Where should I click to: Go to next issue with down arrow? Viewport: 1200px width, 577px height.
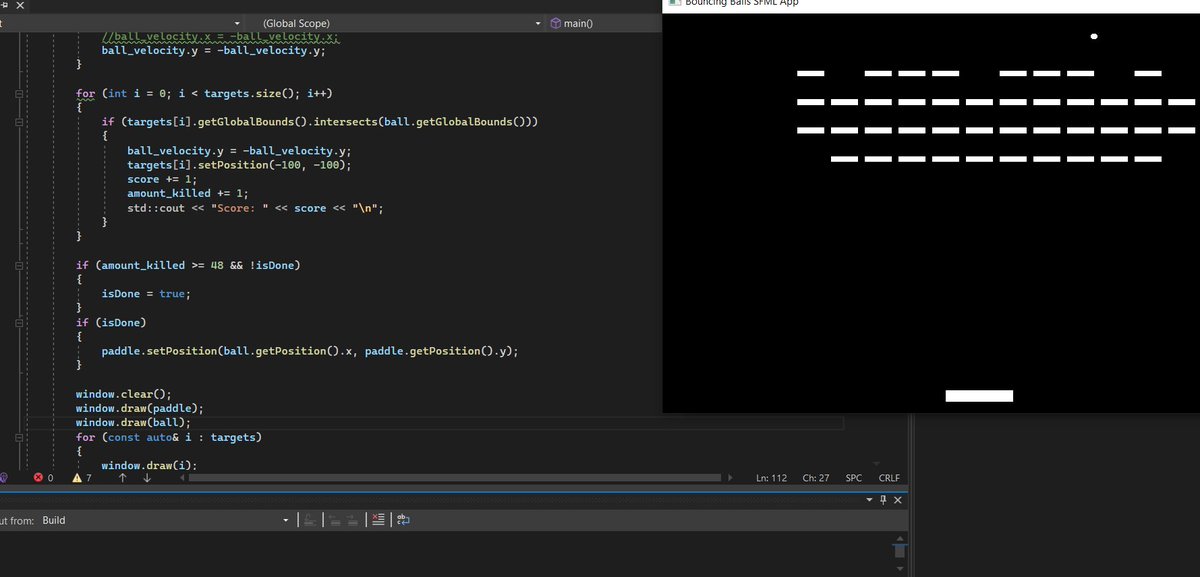coord(147,478)
